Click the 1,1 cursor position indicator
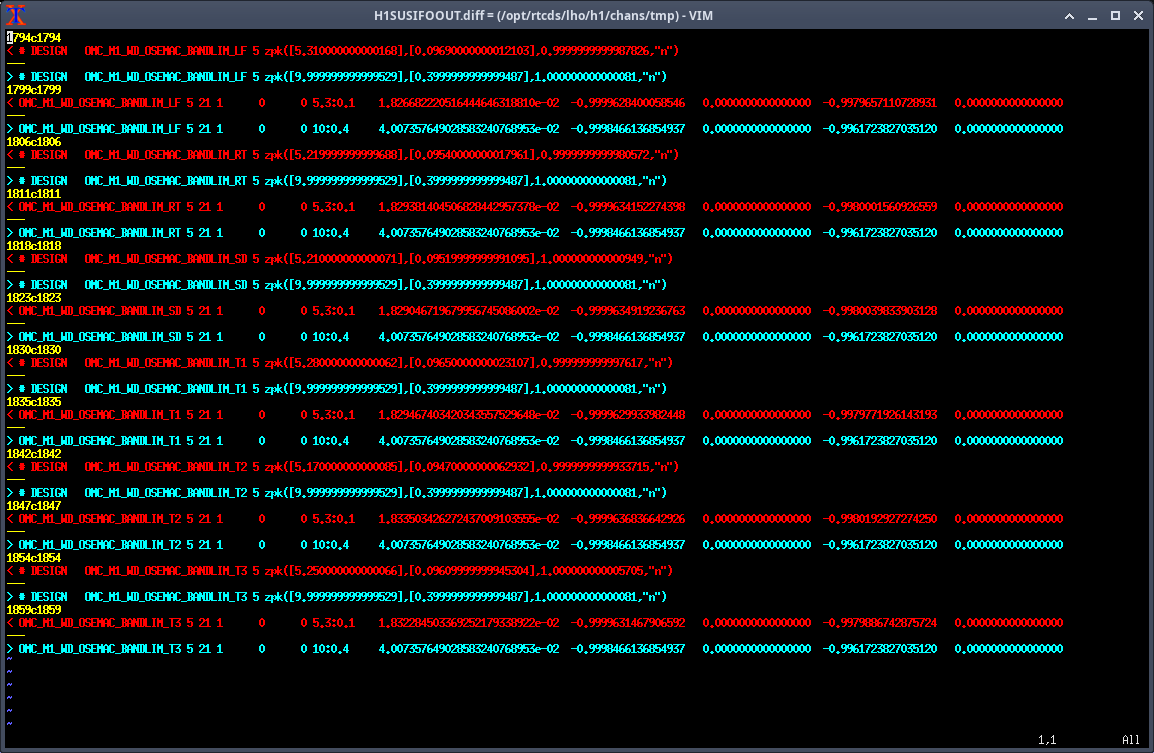The image size is (1154, 753). coord(1047,740)
